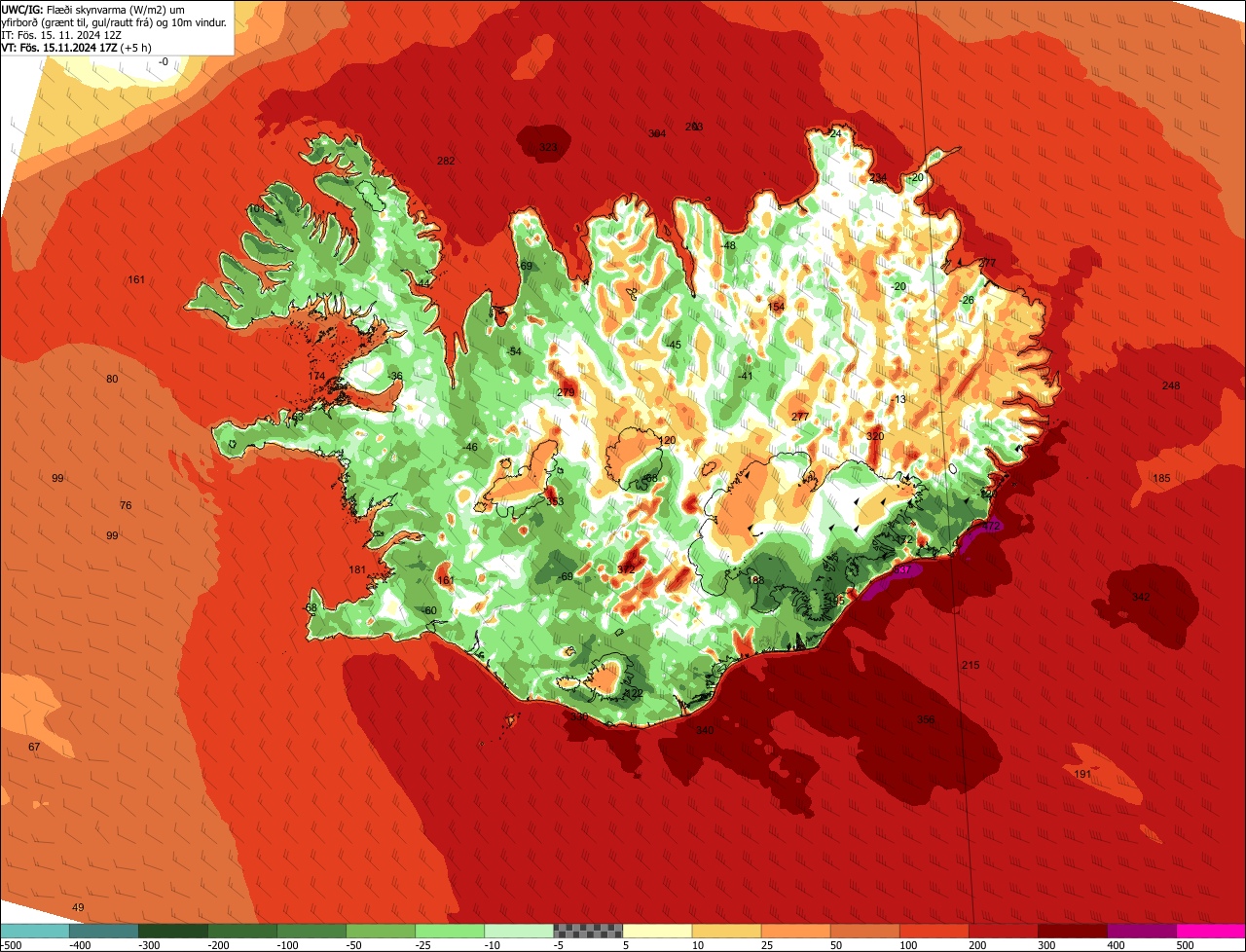
Task: Click the 154 value in northern Iceland
Action: (x=776, y=307)
